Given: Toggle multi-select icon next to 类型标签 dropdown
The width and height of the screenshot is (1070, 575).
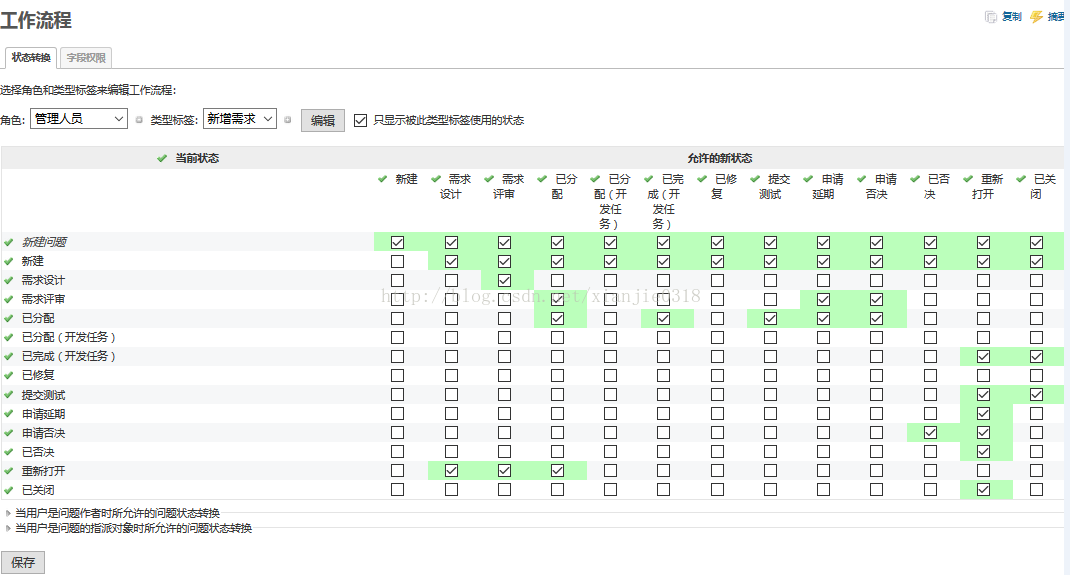Looking at the screenshot, I should (288, 120).
